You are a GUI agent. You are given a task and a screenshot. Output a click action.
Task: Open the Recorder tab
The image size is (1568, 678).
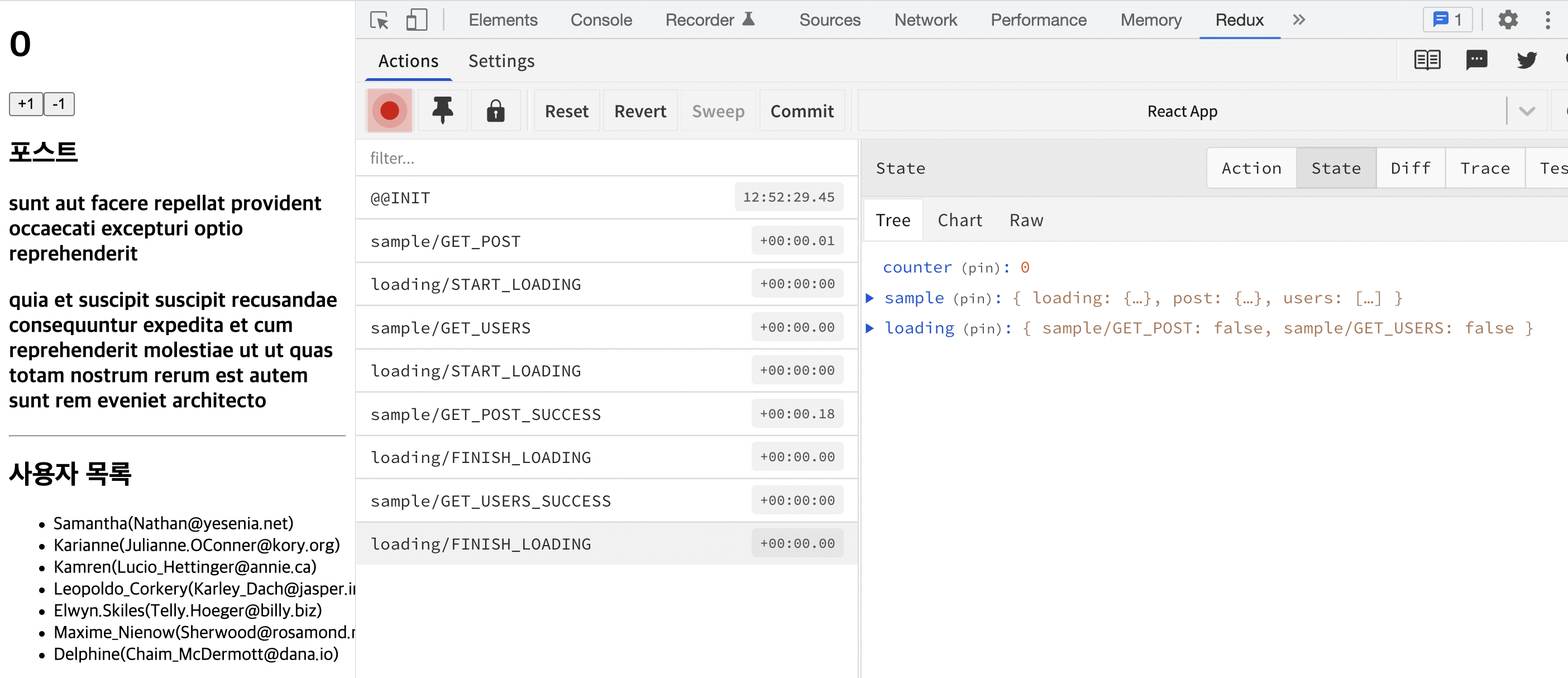point(710,20)
